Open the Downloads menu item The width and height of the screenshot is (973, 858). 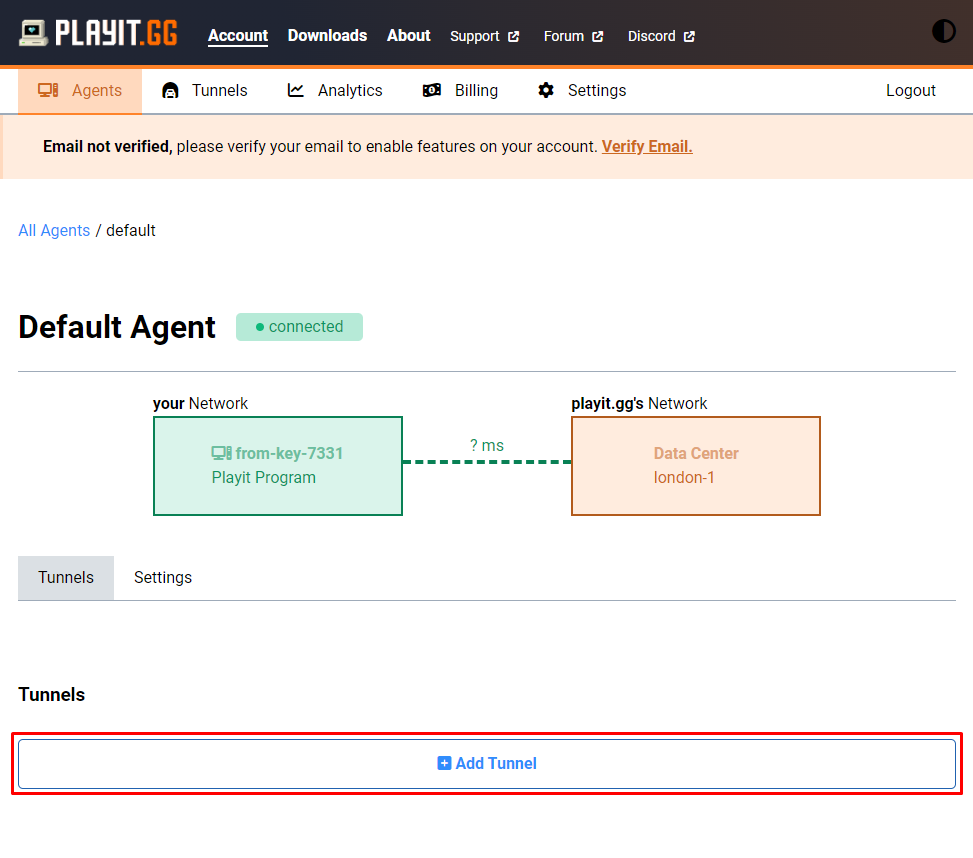pos(327,35)
